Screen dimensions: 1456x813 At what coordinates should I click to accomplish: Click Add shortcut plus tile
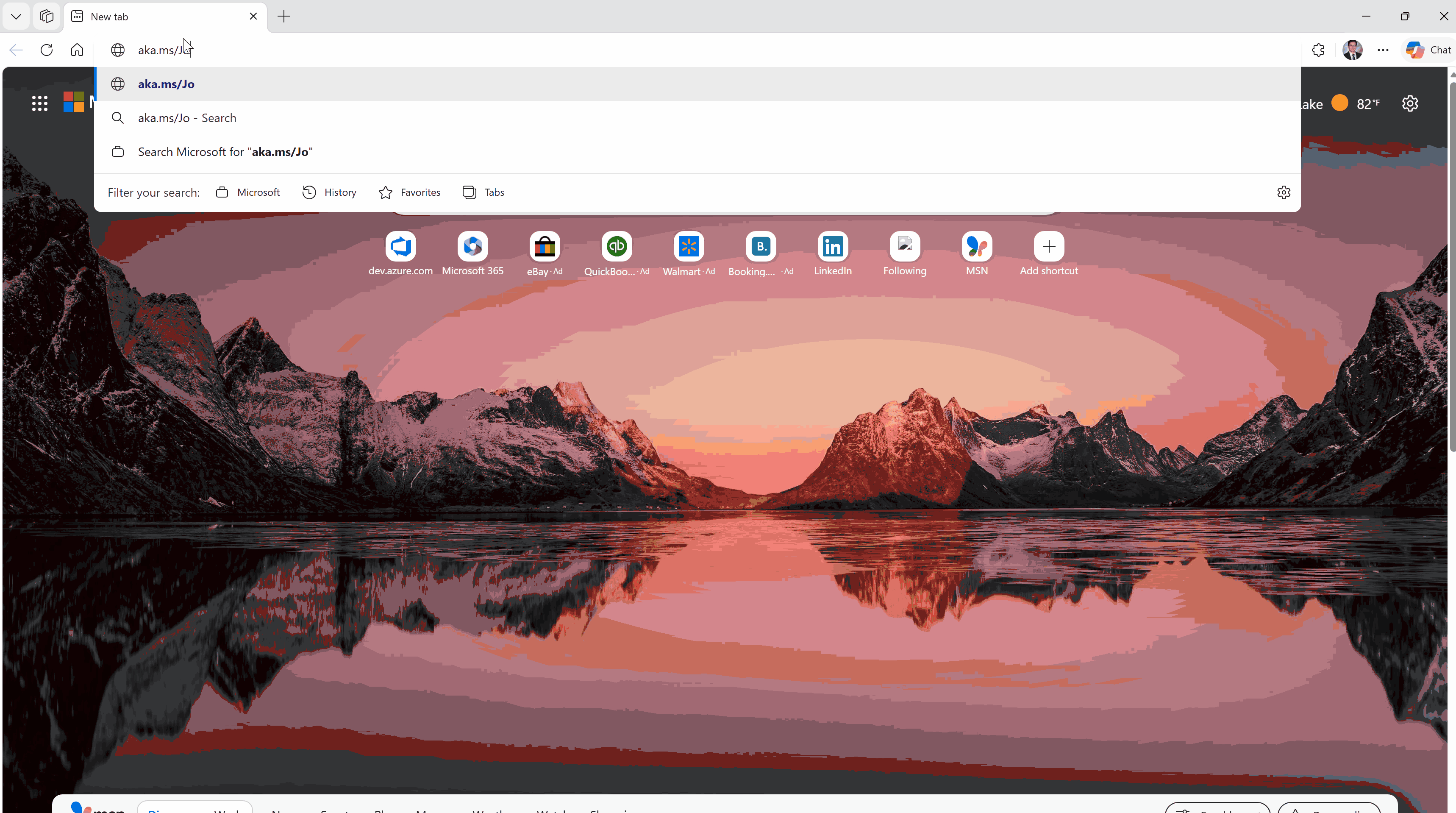pos(1048,254)
